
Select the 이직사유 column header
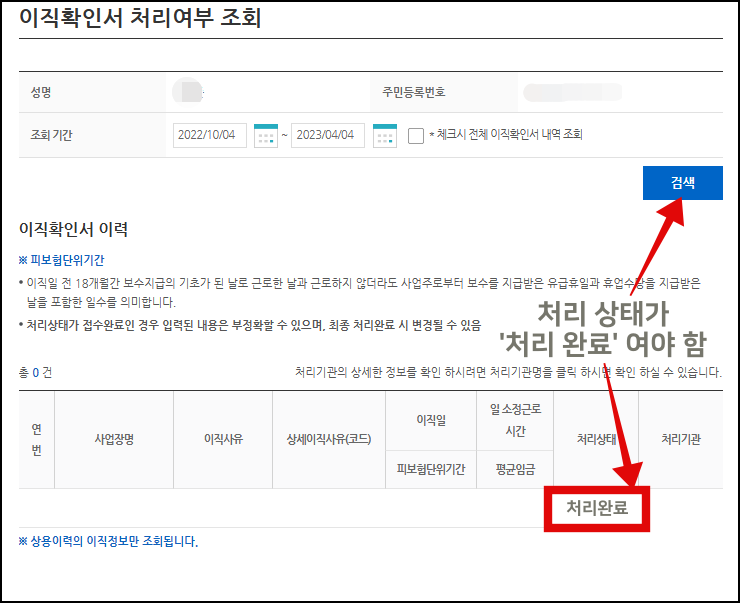point(223,439)
